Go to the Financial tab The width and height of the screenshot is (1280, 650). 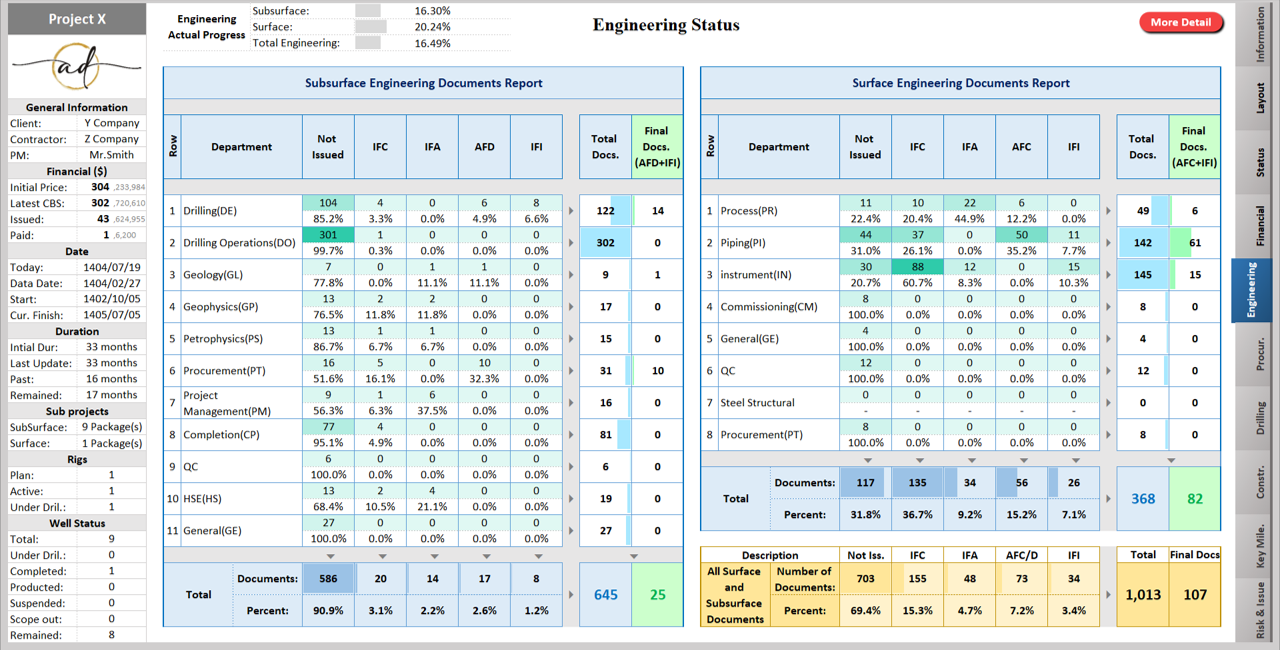pos(1260,226)
